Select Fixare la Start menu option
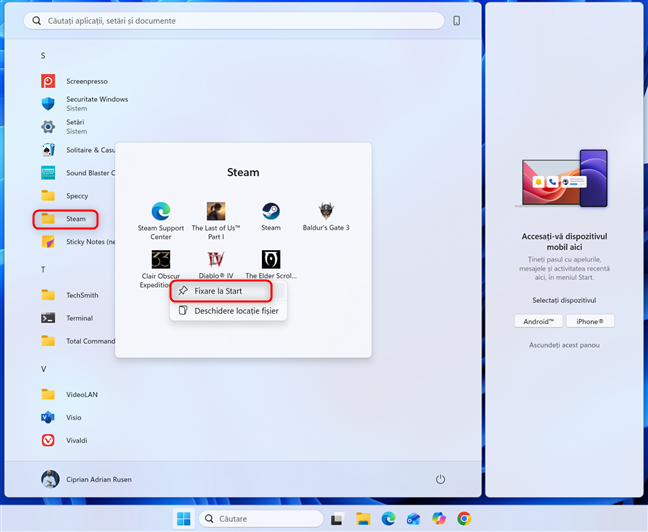The height and width of the screenshot is (532, 648). [x=218, y=291]
